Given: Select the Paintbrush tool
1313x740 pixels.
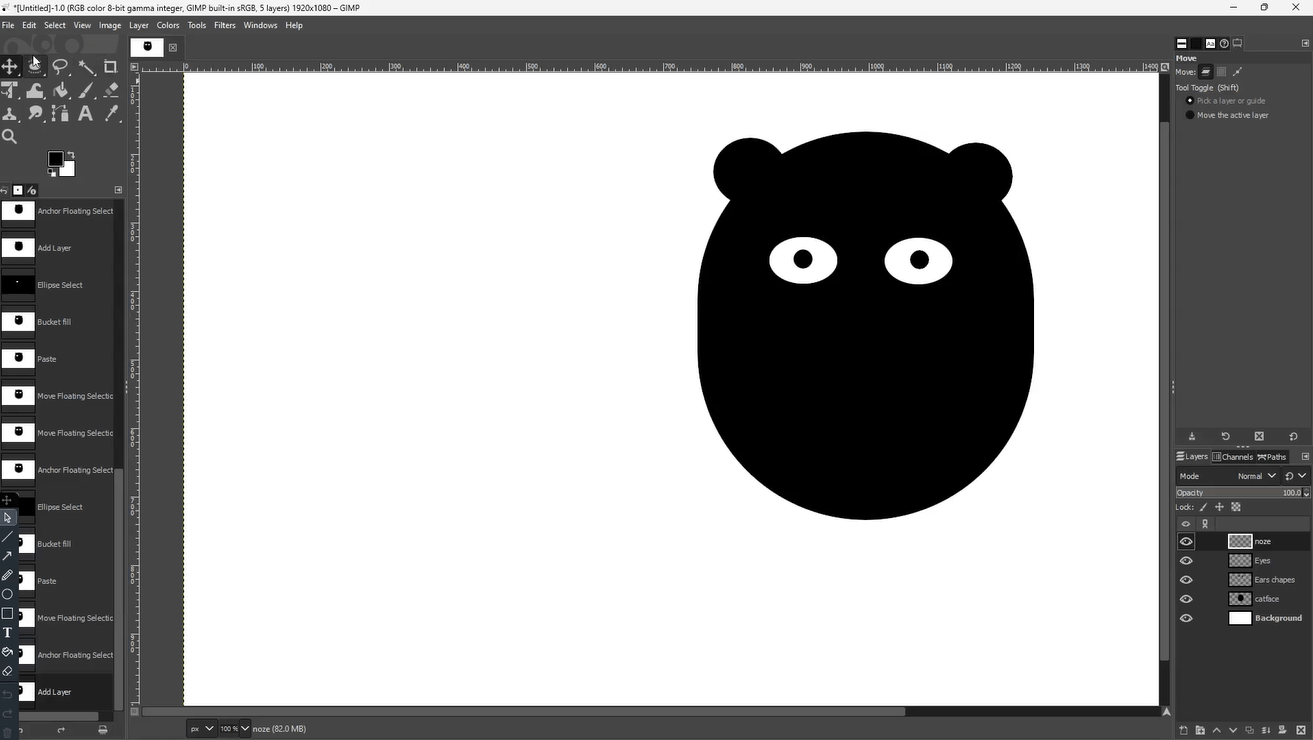Looking at the screenshot, I should click(86, 90).
